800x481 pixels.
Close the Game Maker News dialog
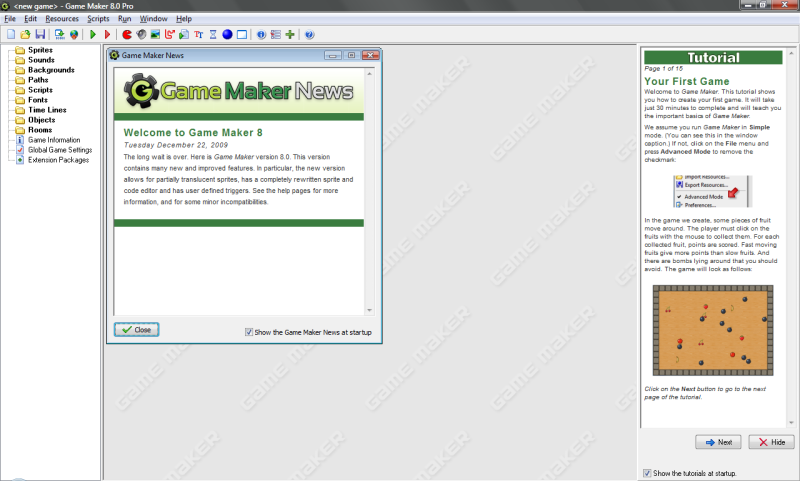tap(136, 330)
